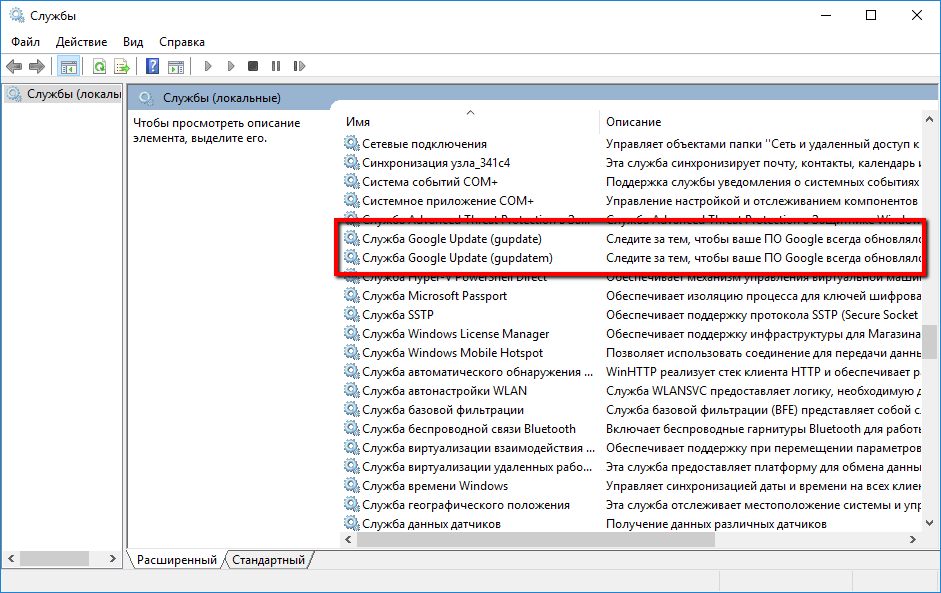Click gear icon of Сетевые подключения

pos(351,143)
